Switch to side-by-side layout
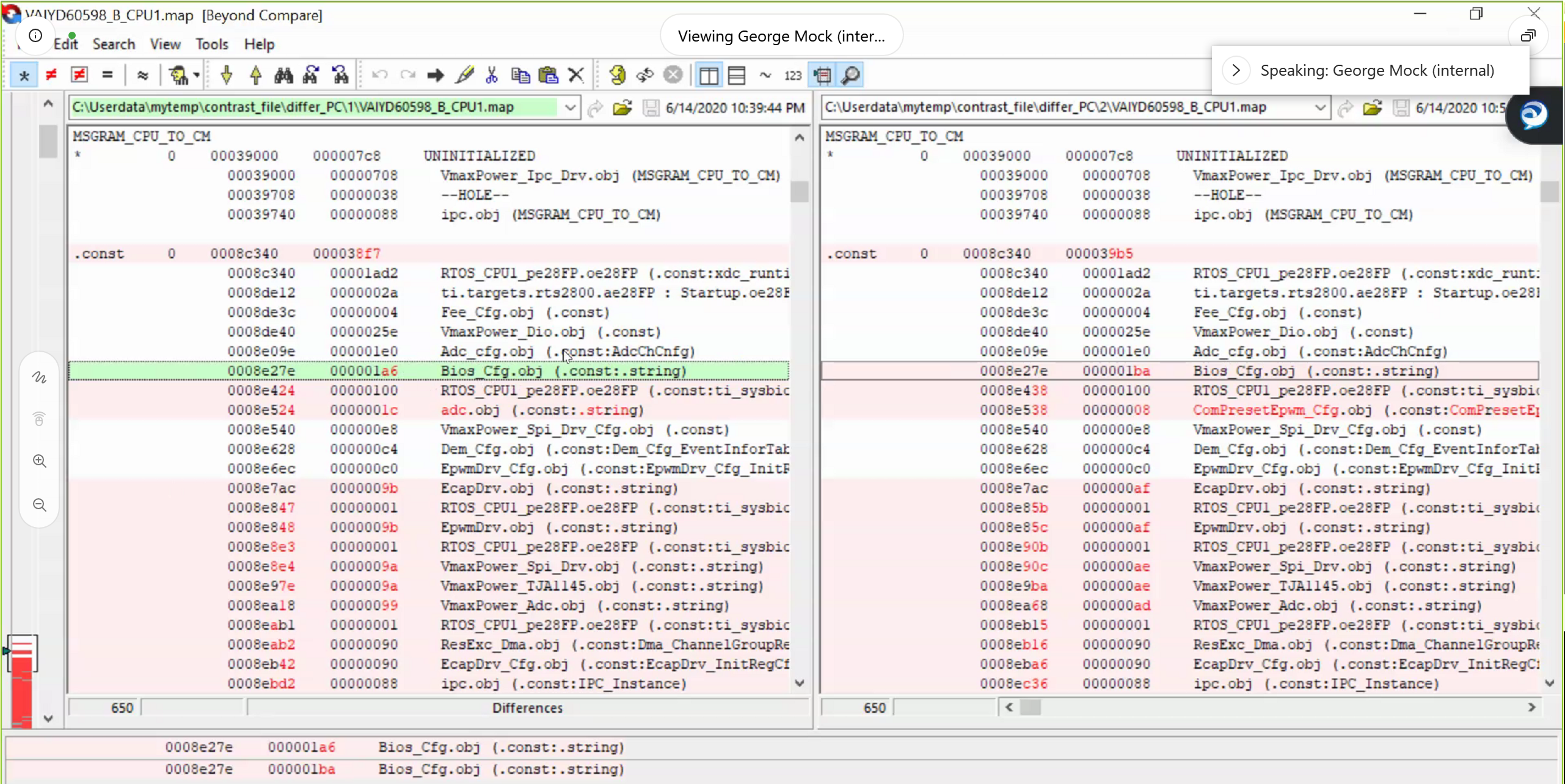This screenshot has height=784, width=1565. tap(709, 75)
